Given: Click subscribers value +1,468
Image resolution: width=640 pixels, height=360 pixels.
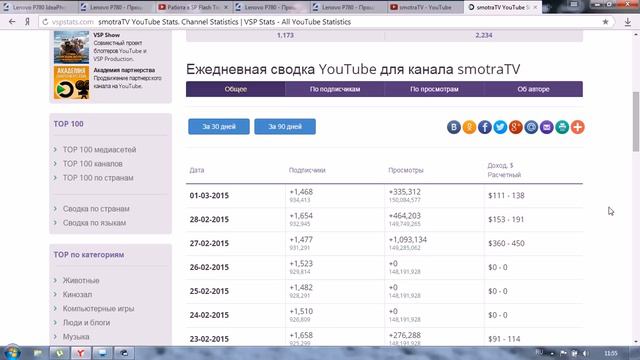Looking at the screenshot, I should 301,192.
